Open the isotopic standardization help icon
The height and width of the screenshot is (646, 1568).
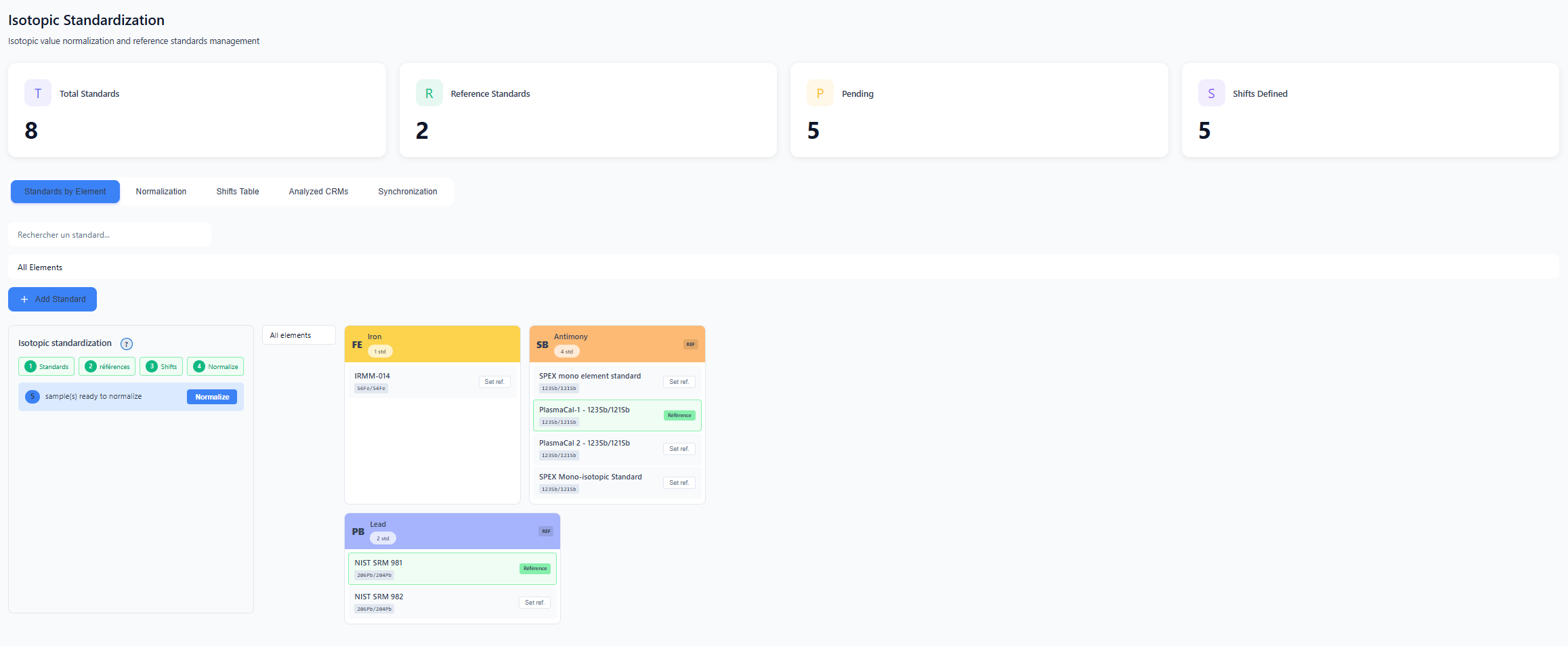(126, 343)
